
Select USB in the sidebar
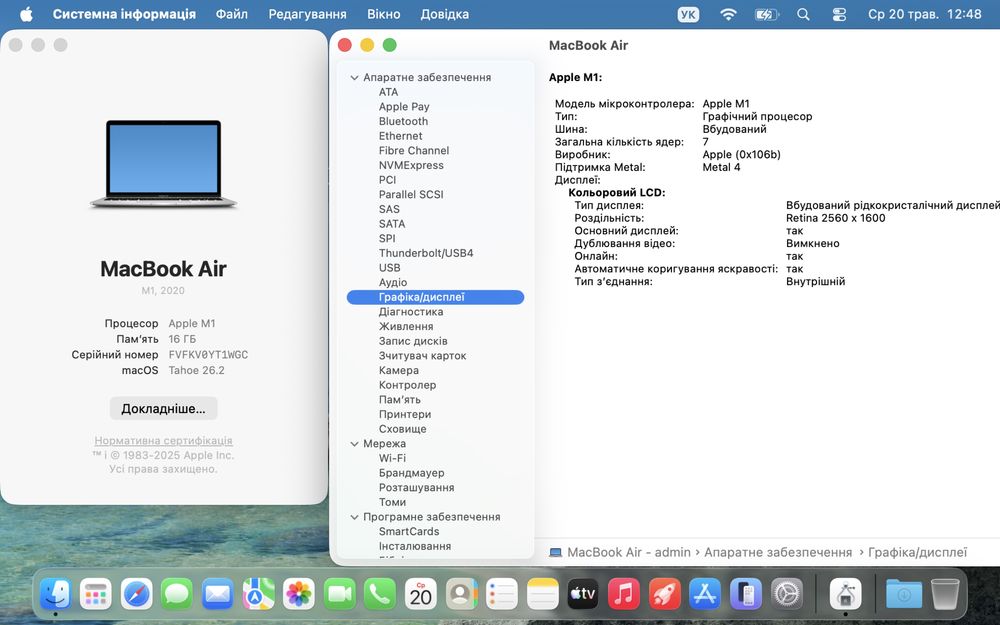coord(390,268)
